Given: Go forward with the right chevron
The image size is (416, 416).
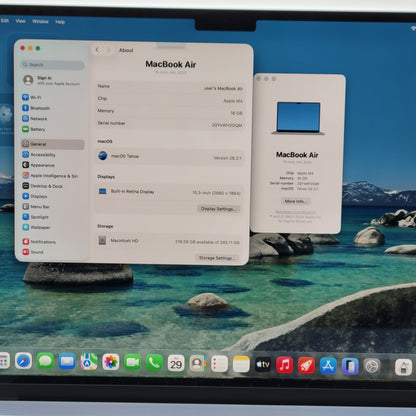Looking at the screenshot, I should [108, 50].
